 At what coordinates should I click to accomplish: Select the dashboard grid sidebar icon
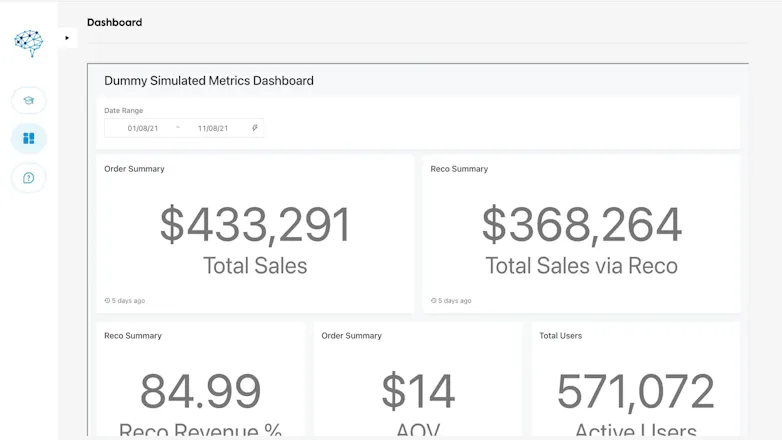(29, 138)
